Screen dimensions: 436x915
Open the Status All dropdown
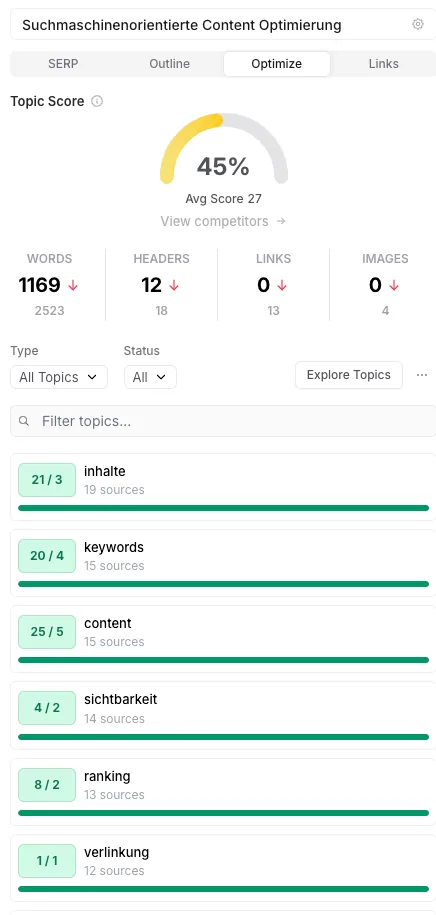[x=150, y=377]
